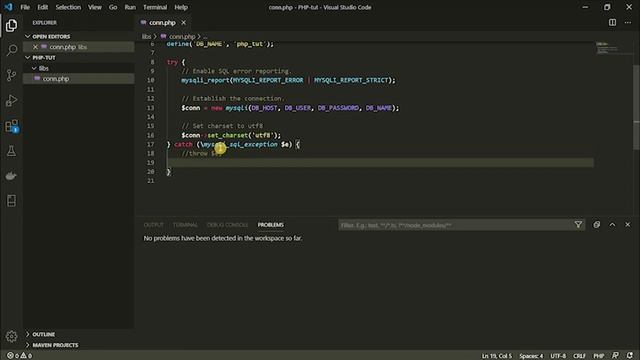Viewport: 640px width, 360px height.
Task: Click errors and warnings status indicator
Action: point(19,356)
